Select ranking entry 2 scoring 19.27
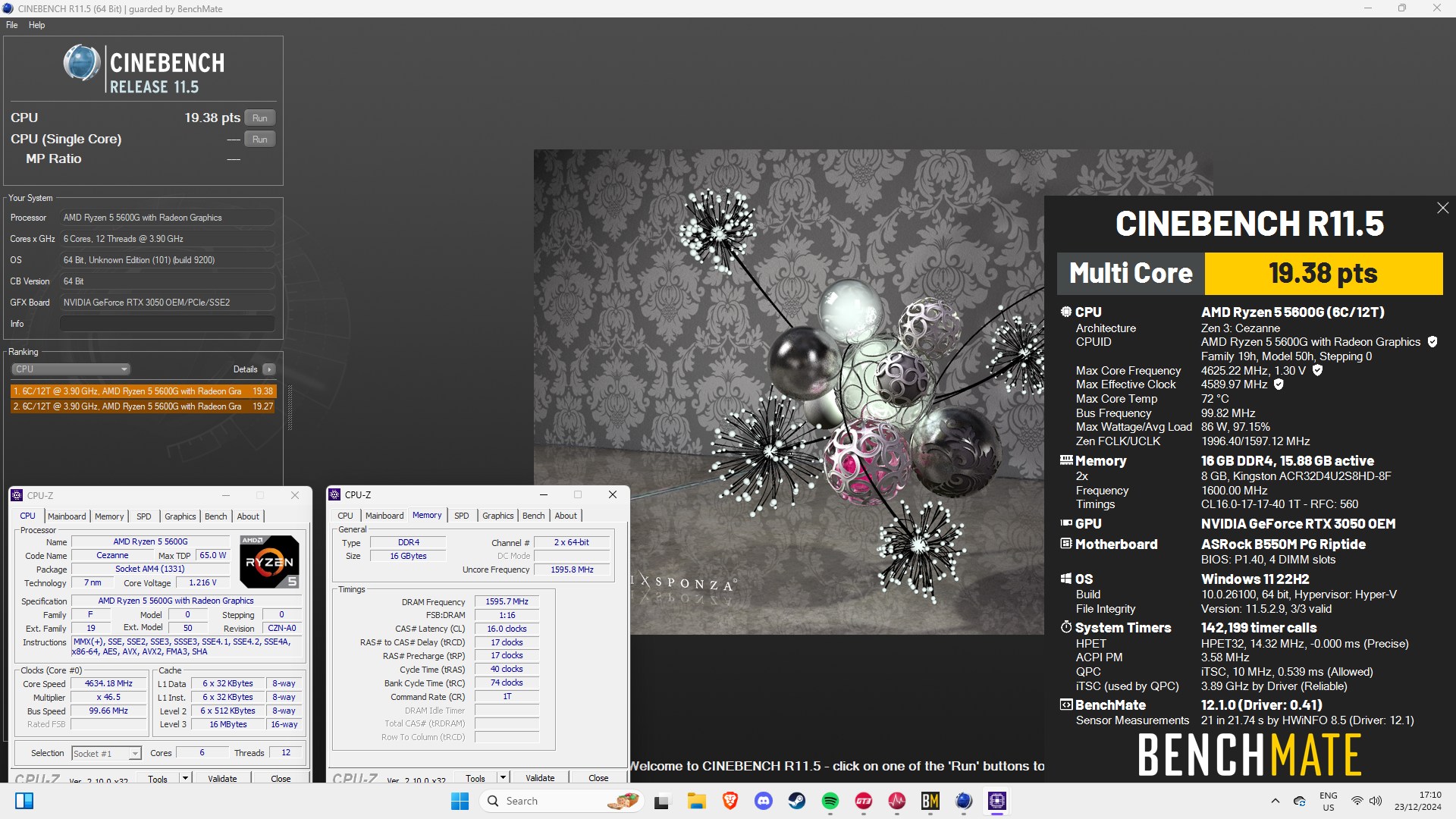 (143, 406)
